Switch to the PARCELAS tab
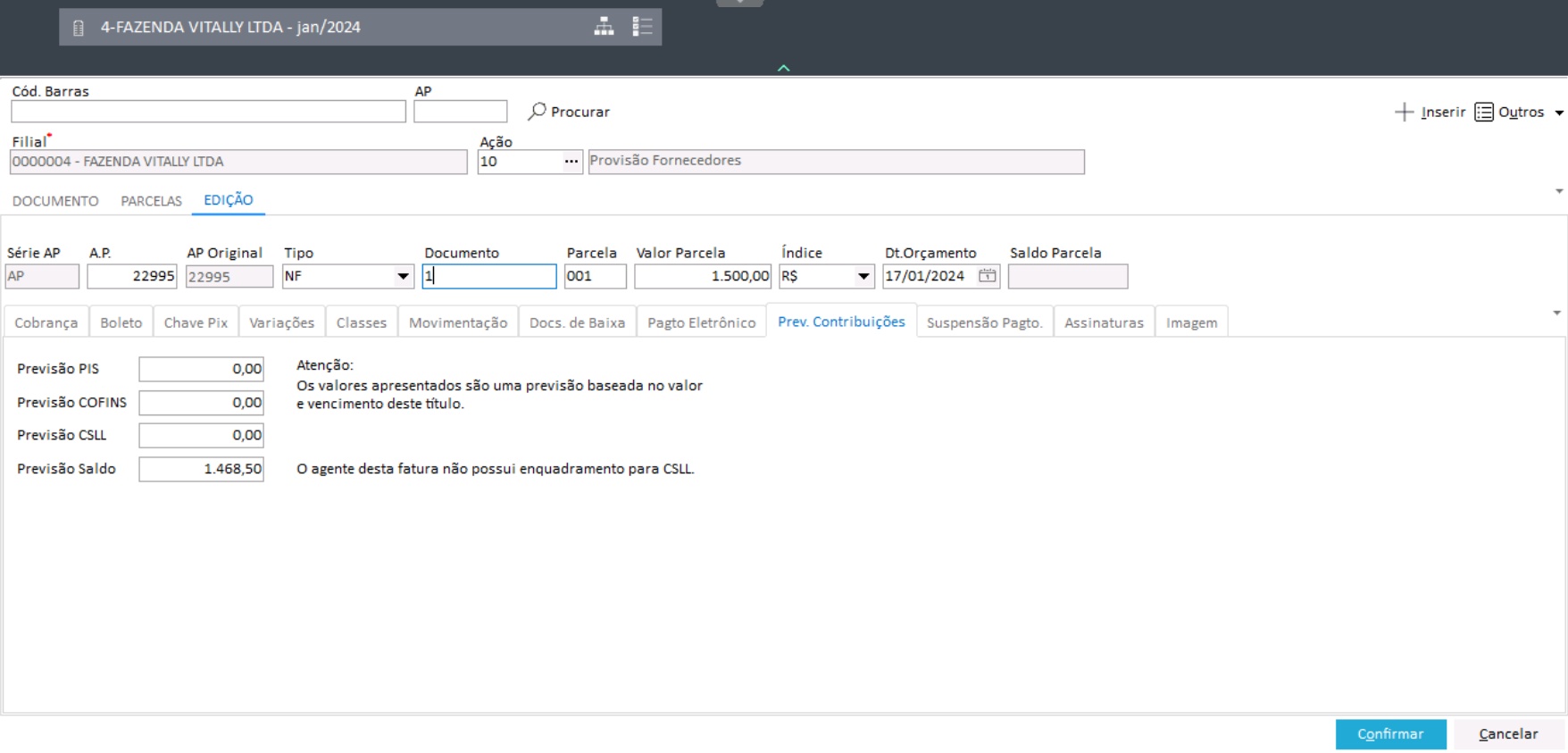1568x753 pixels. point(151,201)
